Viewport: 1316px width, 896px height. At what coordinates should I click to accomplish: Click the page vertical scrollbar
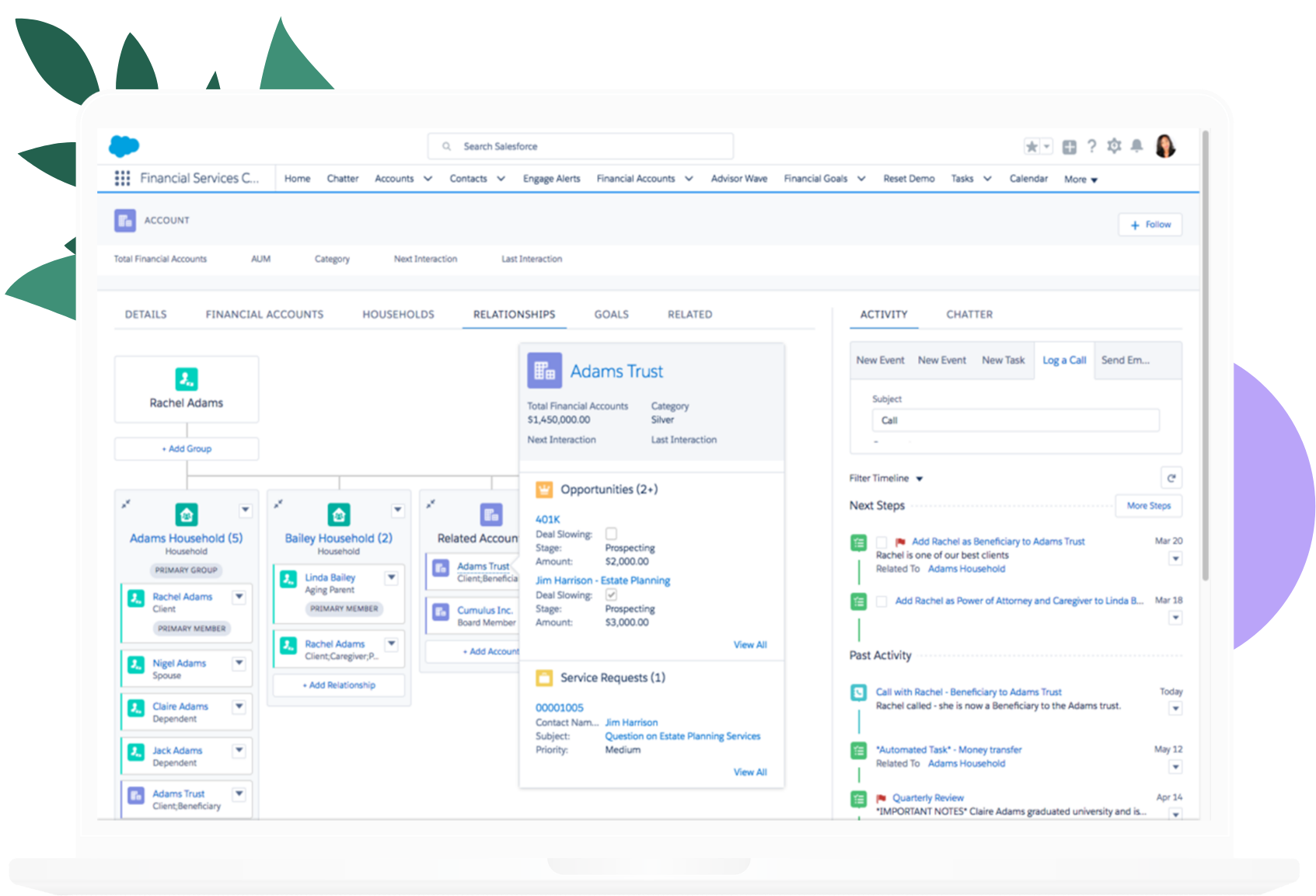click(1206, 356)
